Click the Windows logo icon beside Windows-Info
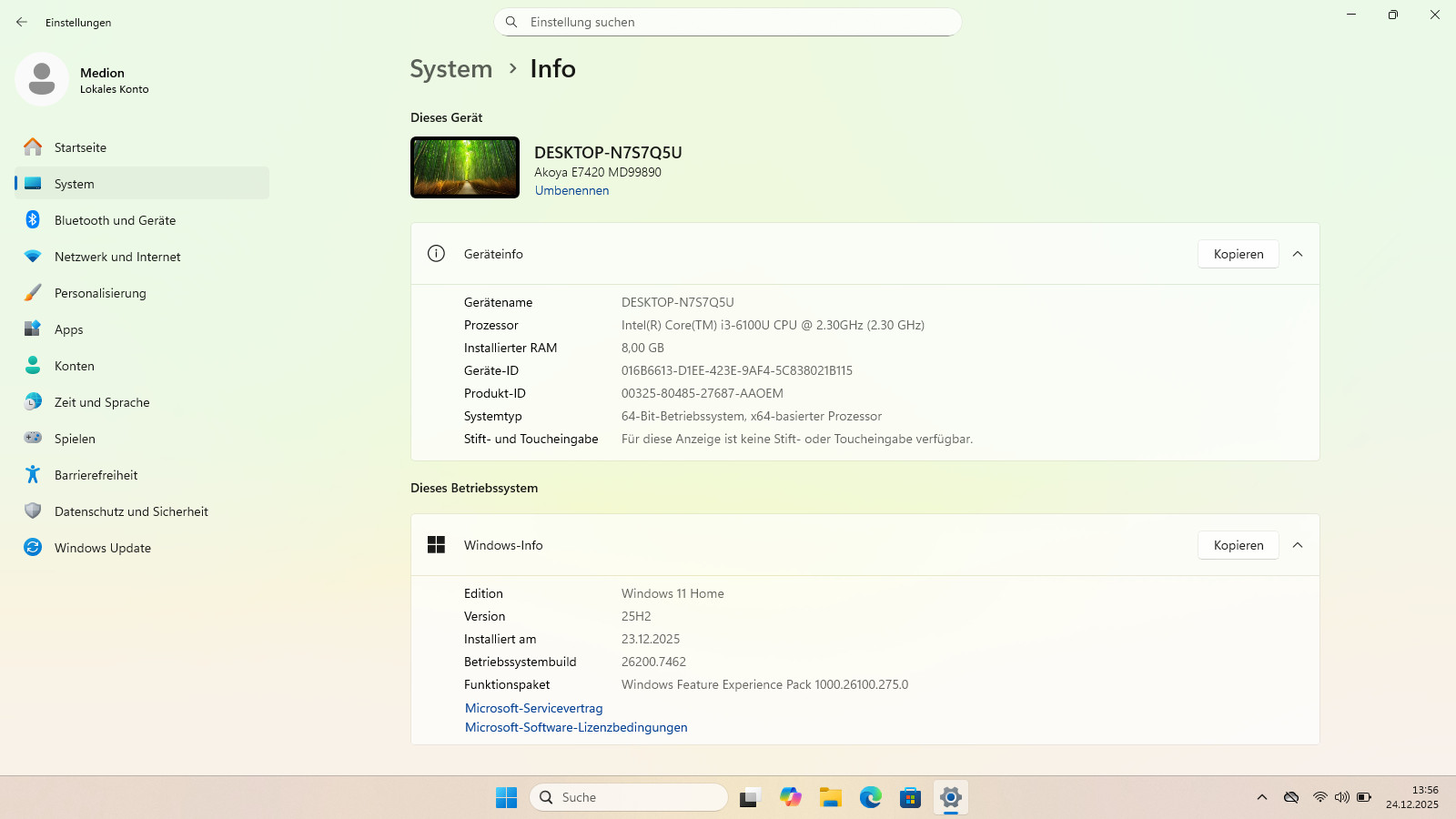This screenshot has width=1456, height=819. click(437, 545)
